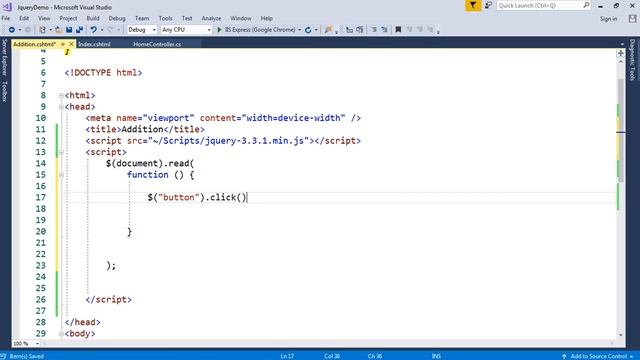Click the Save All toolbar icon
640x360 pixels.
80,30
